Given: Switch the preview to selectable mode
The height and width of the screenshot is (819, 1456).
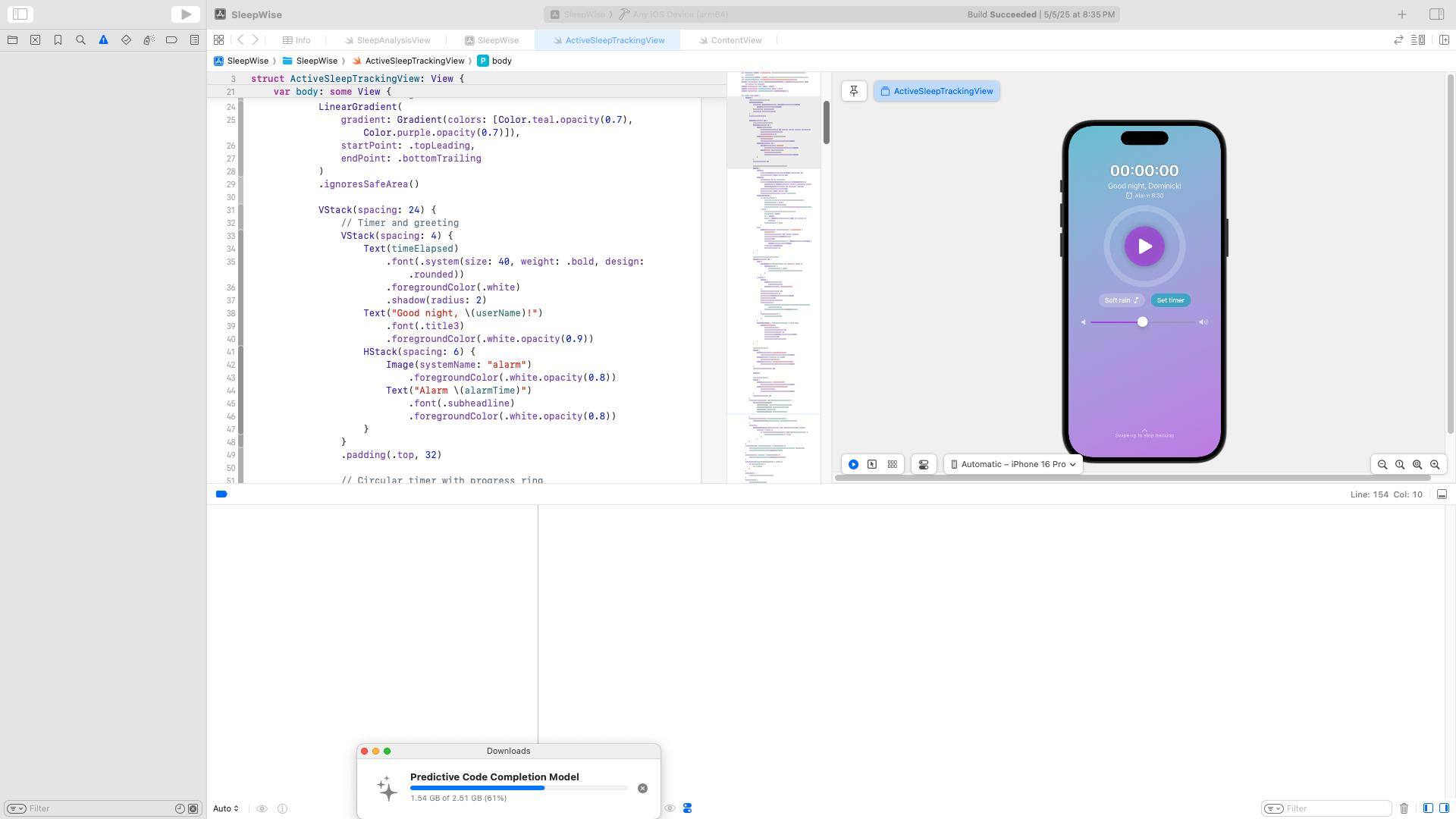Looking at the screenshot, I should tap(872, 465).
